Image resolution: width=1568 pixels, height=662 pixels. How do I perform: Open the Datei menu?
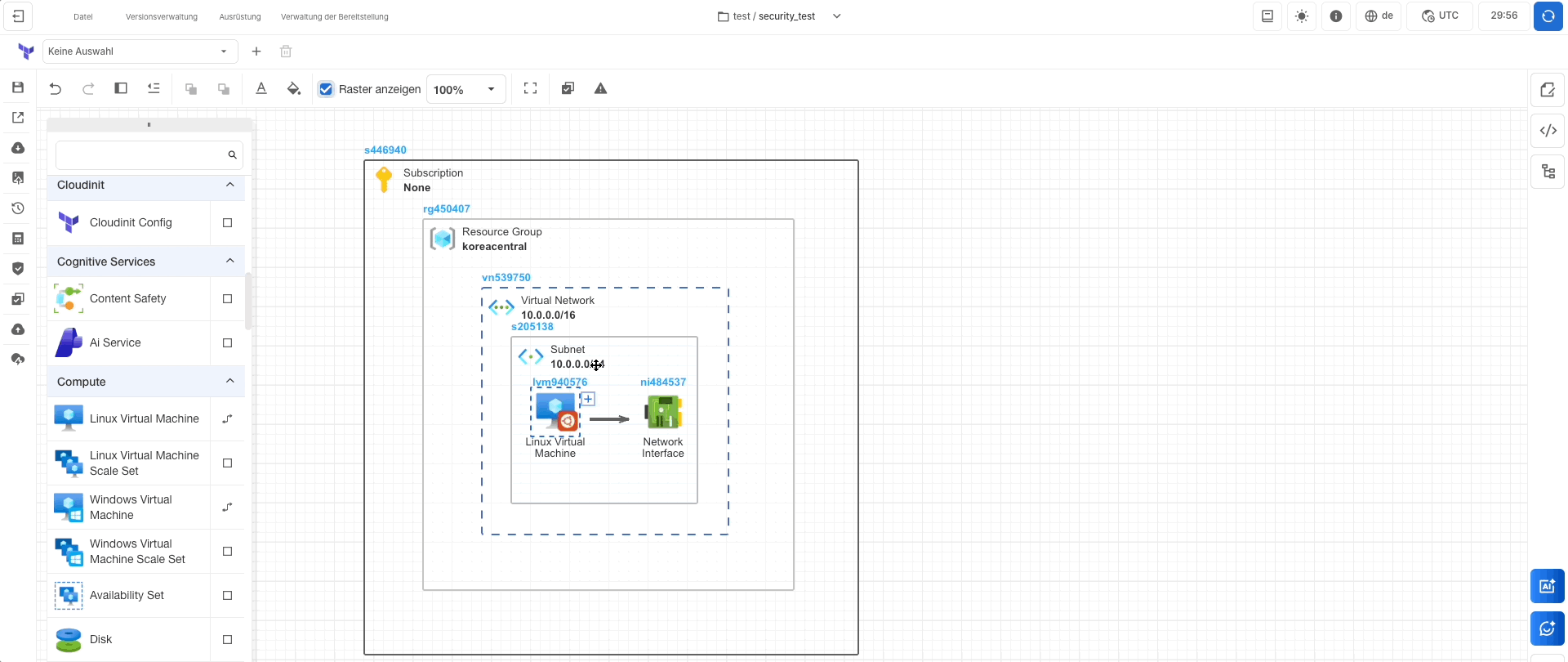(x=83, y=16)
